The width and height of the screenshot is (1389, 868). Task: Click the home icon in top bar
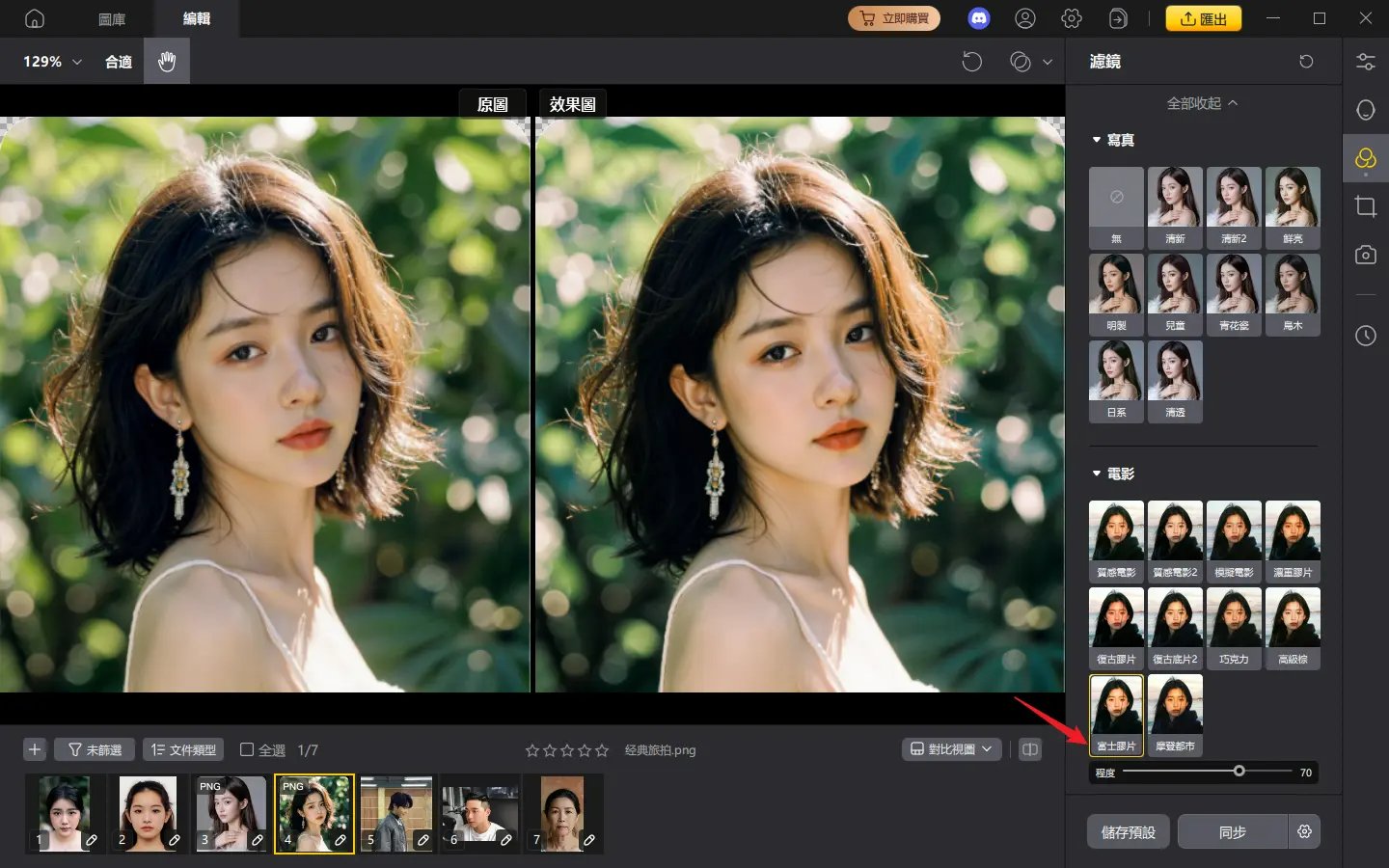click(35, 17)
